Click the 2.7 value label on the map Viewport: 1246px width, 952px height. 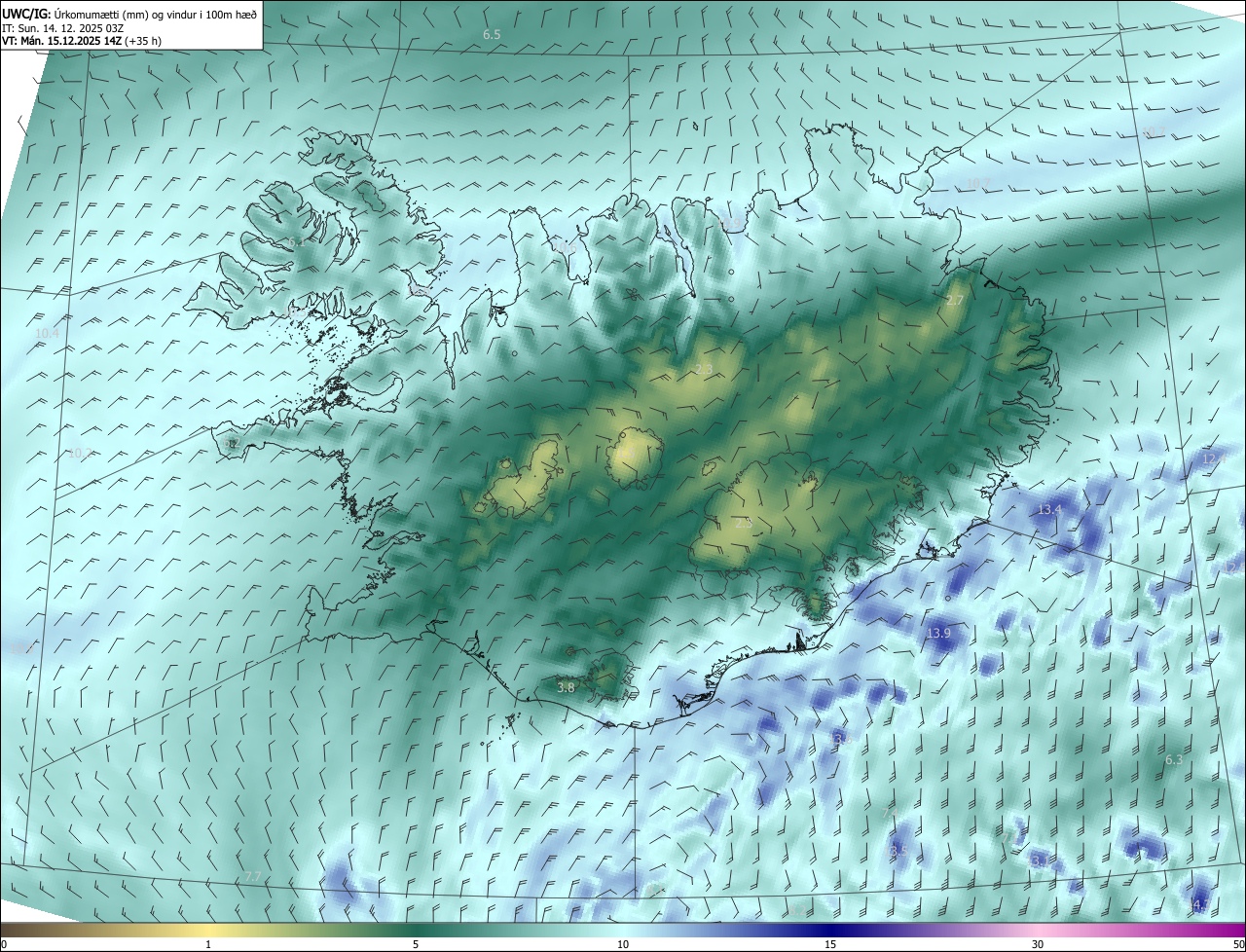click(954, 300)
